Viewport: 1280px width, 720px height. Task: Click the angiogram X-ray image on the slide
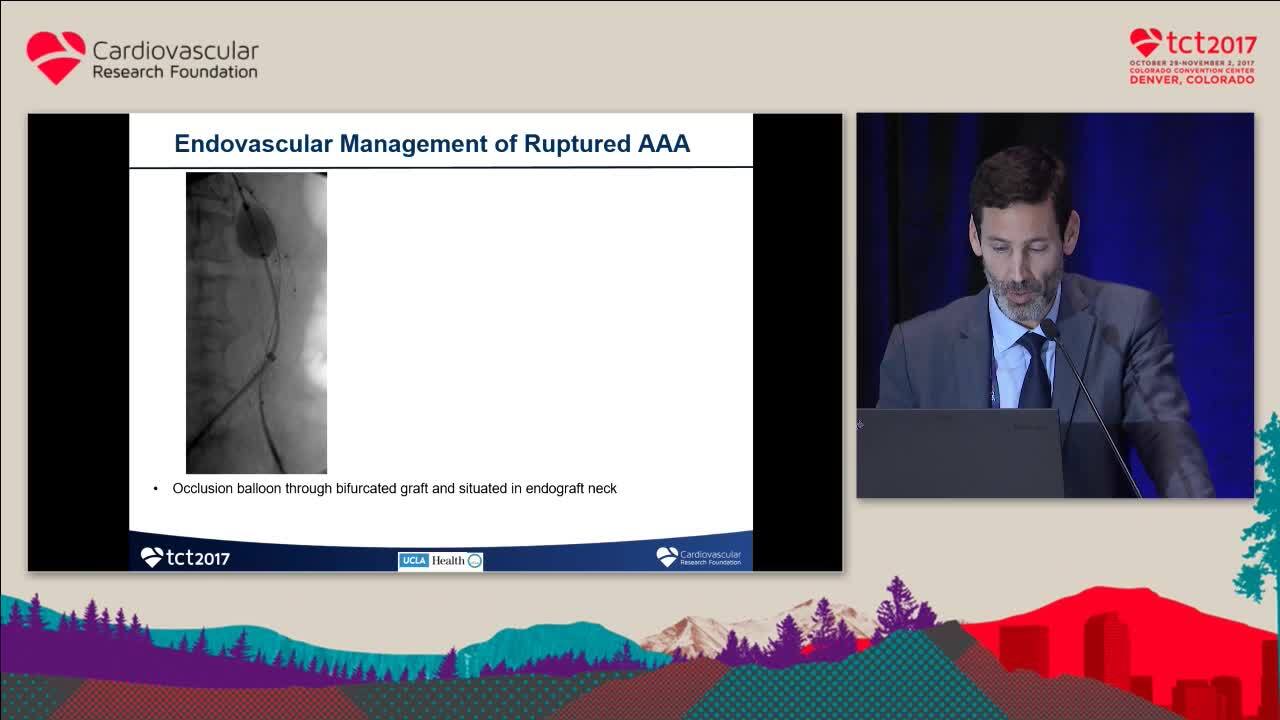[x=256, y=322]
